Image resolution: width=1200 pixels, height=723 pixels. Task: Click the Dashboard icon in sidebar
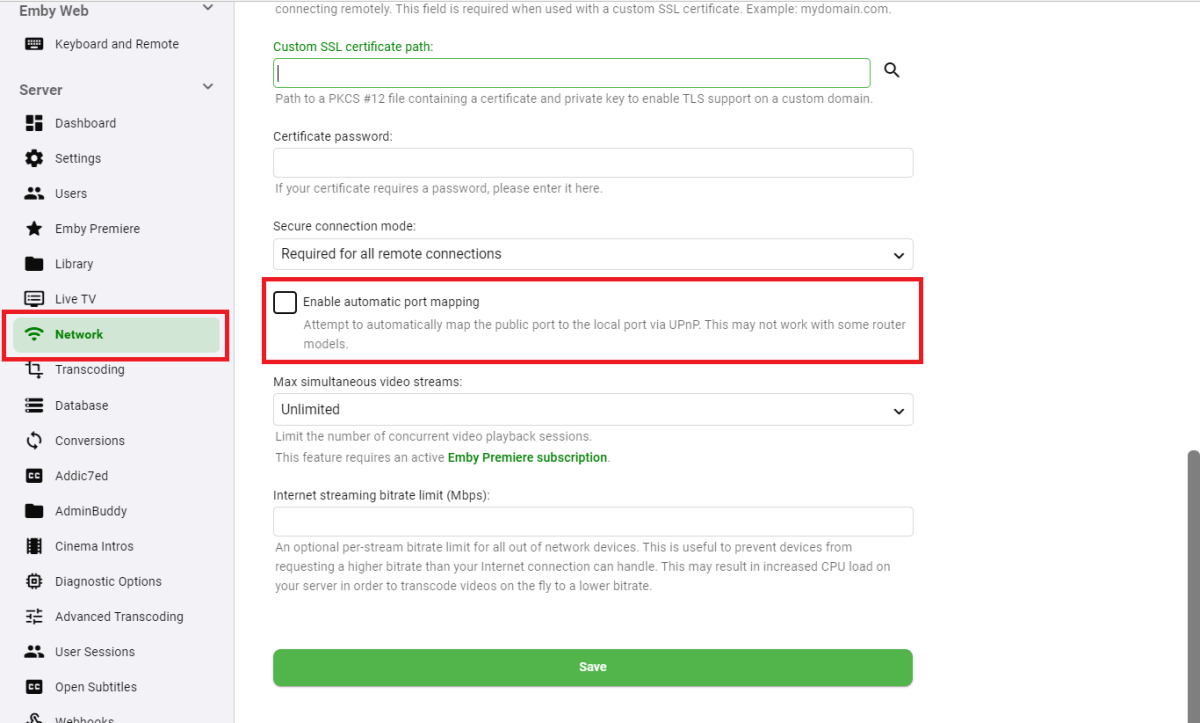coord(35,123)
